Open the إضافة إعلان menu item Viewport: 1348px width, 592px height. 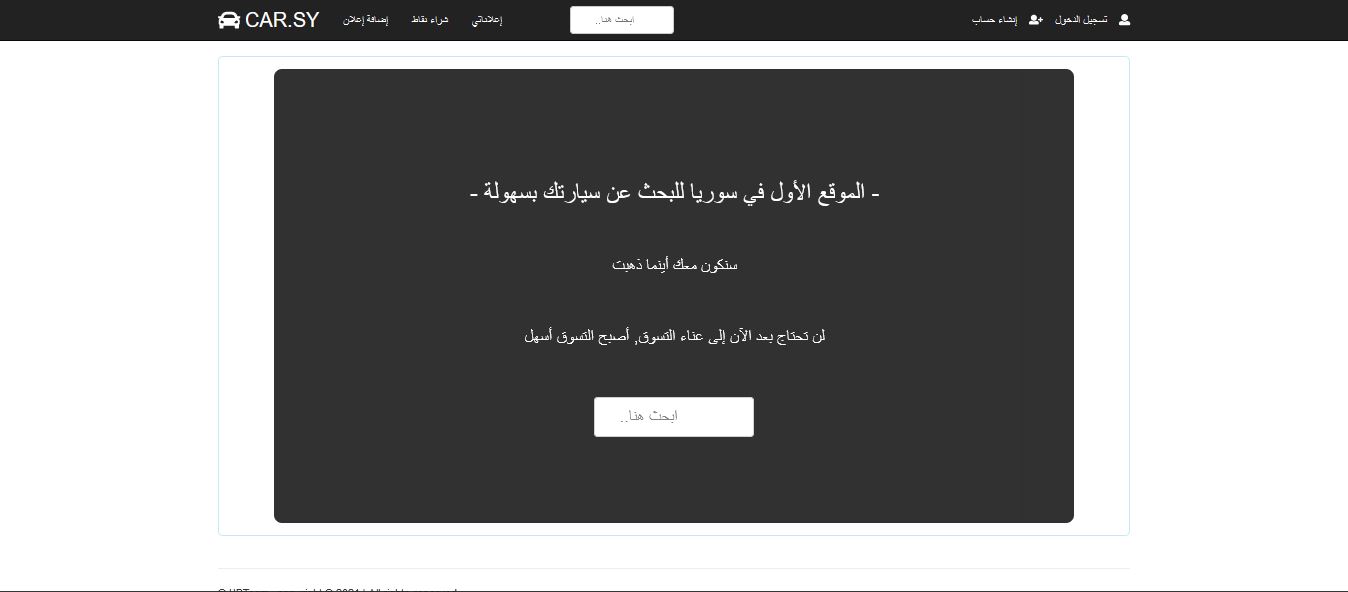(365, 20)
